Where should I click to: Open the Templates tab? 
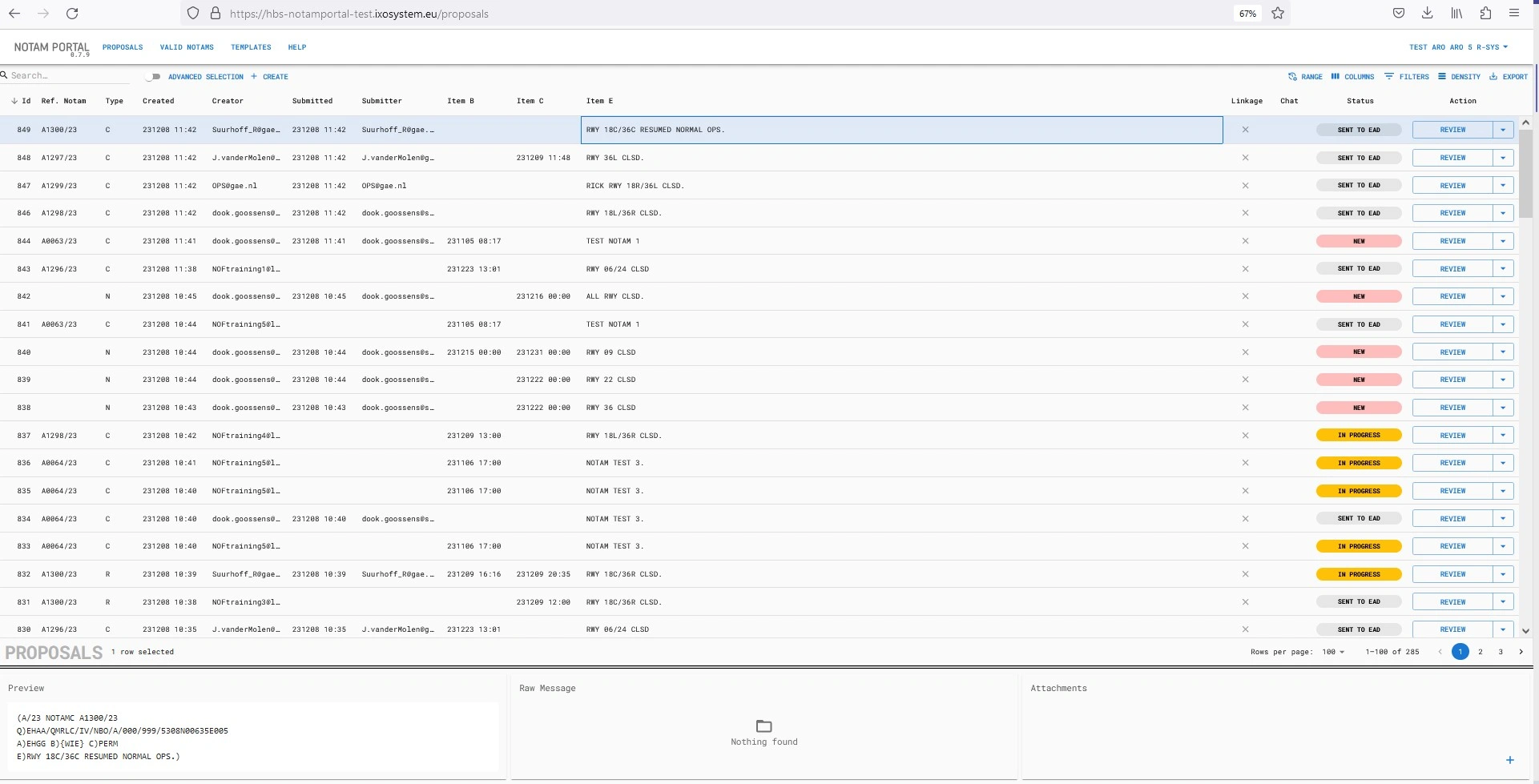click(251, 47)
